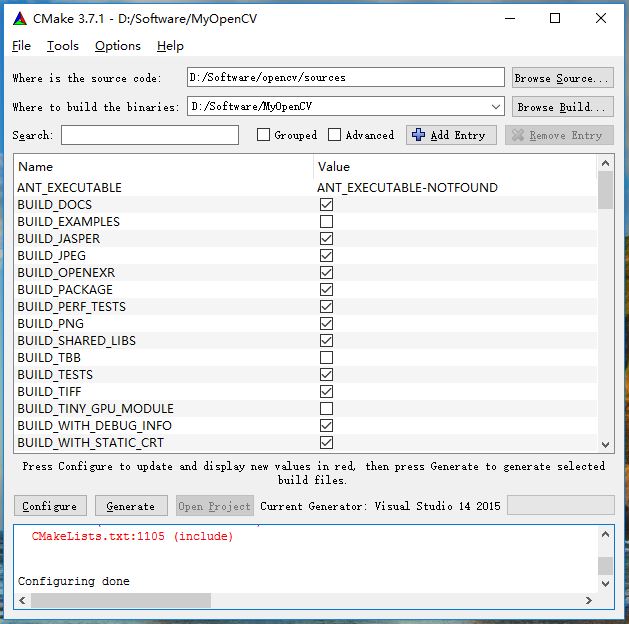Image resolution: width=629 pixels, height=624 pixels.
Task: Click the Search input field
Action: click(x=150, y=135)
